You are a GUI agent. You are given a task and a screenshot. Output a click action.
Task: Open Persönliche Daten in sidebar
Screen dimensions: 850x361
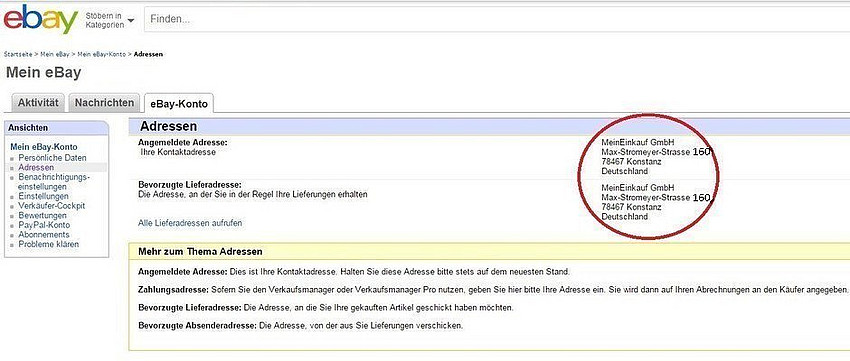[52, 158]
